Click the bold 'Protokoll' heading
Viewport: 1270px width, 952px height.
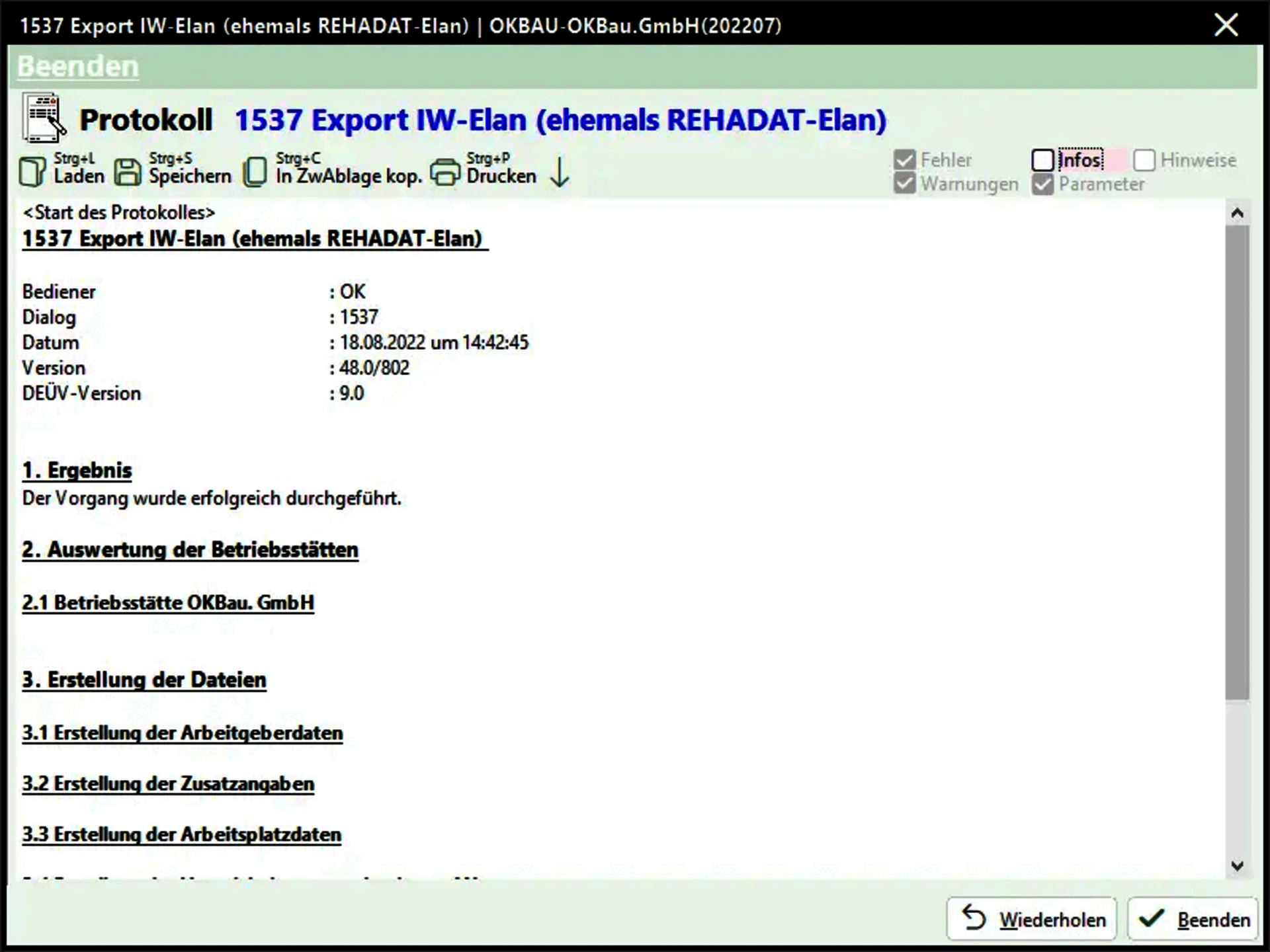pyautogui.click(x=146, y=120)
